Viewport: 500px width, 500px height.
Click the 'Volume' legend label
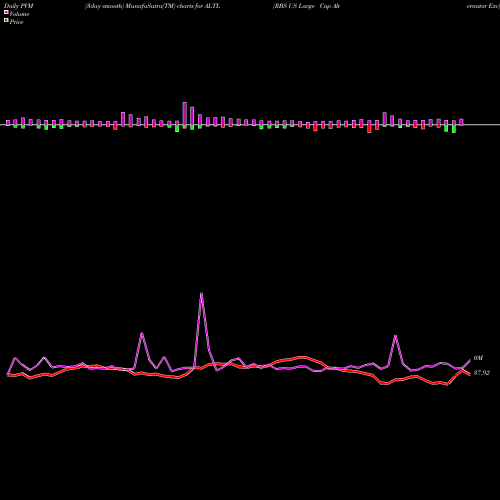(19, 14)
